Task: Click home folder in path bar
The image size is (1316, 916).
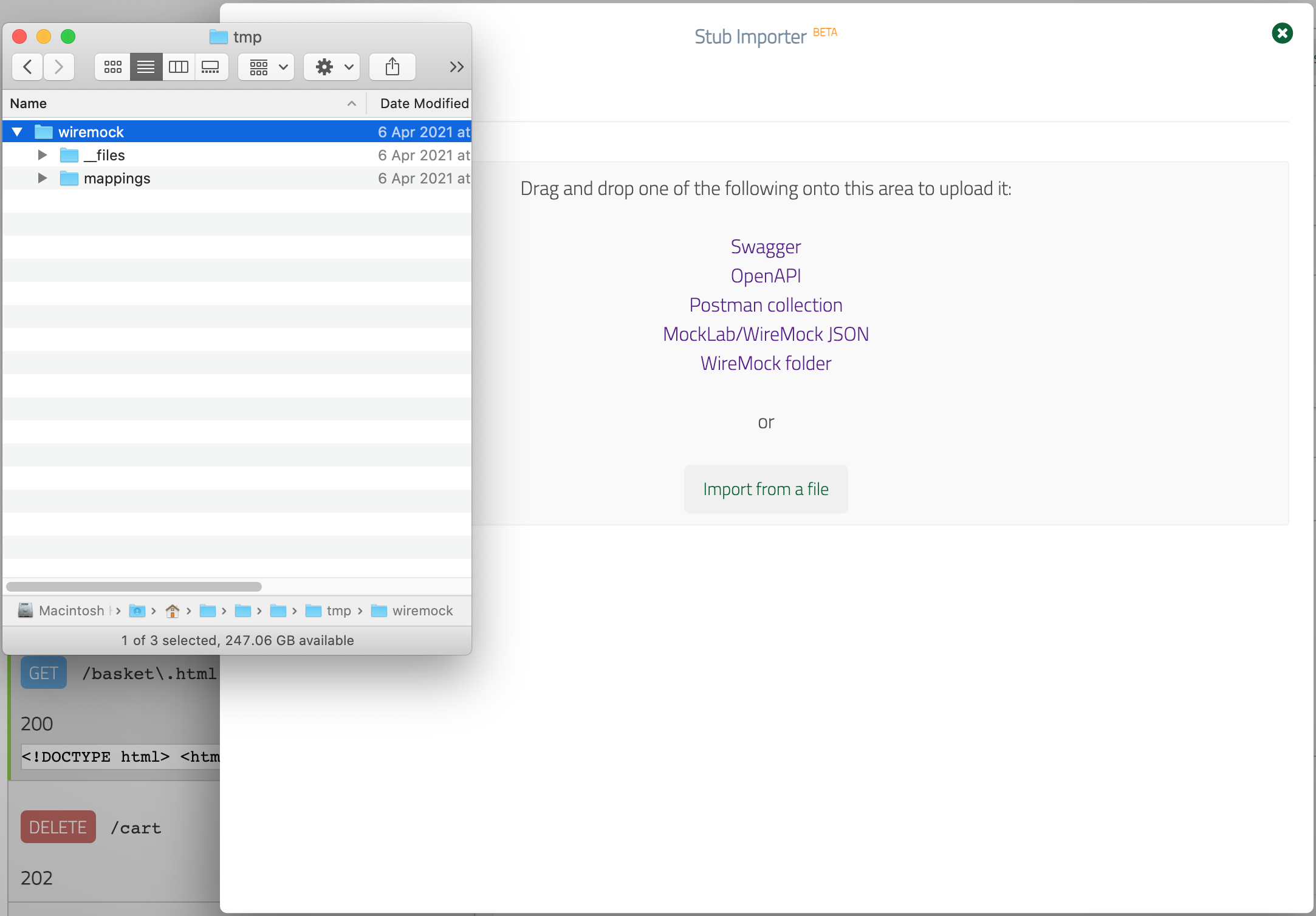Action: tap(173, 610)
